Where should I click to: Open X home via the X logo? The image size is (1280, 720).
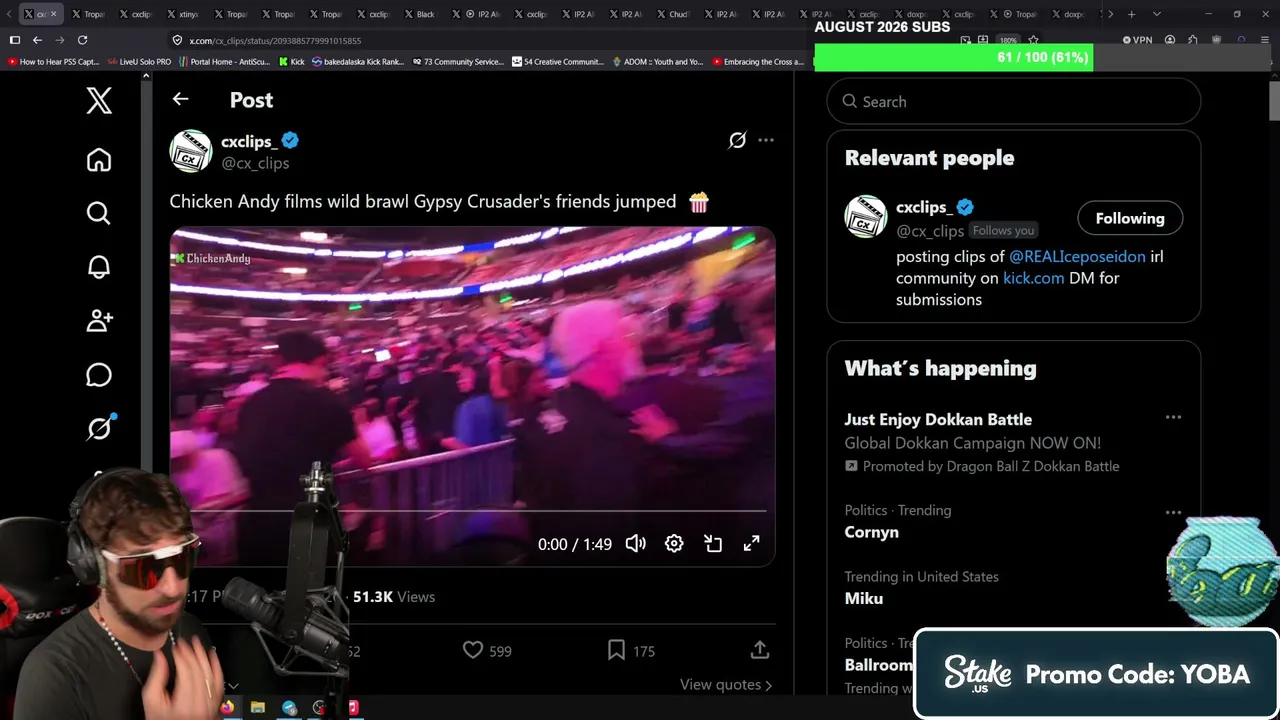point(99,100)
